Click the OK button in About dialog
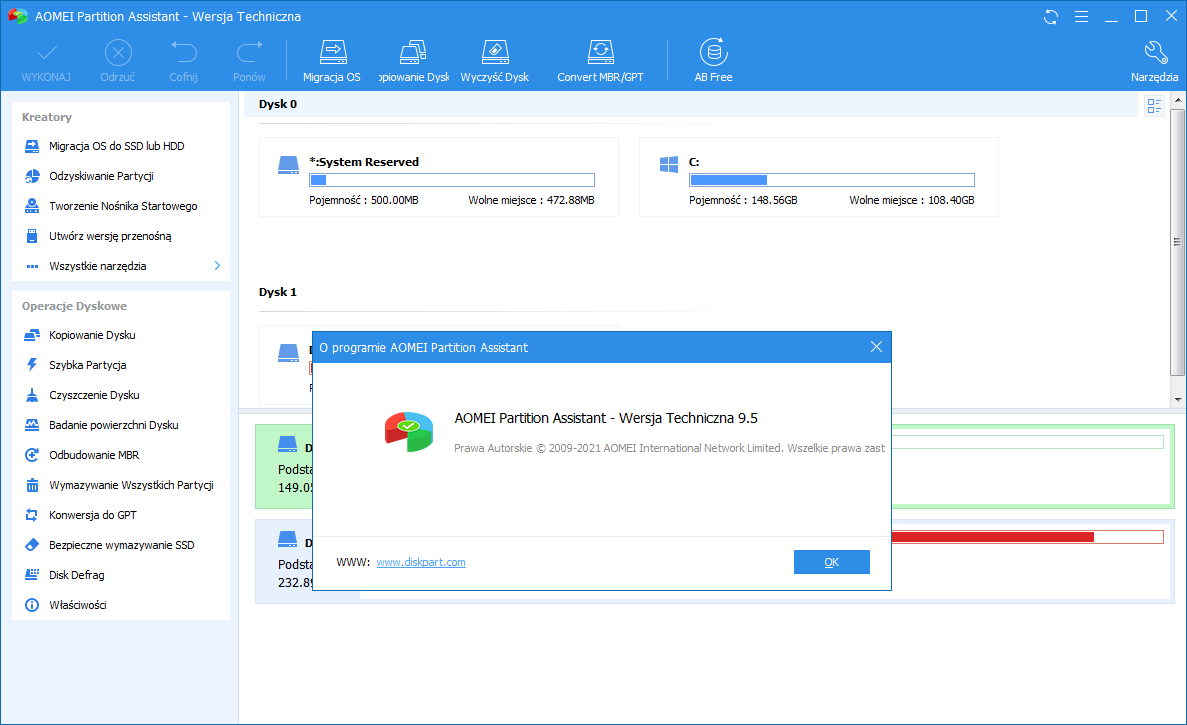The width and height of the screenshot is (1187, 725). tap(831, 562)
